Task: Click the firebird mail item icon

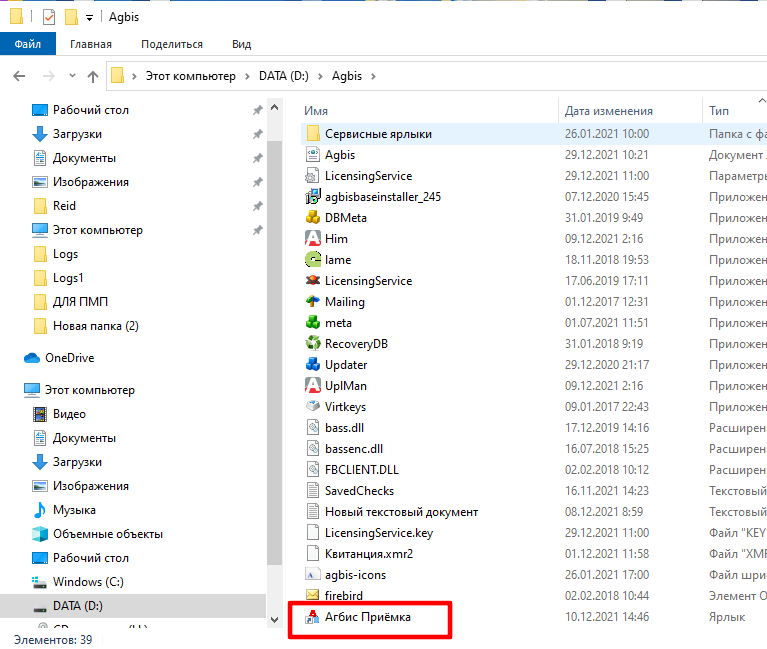Action: point(313,595)
